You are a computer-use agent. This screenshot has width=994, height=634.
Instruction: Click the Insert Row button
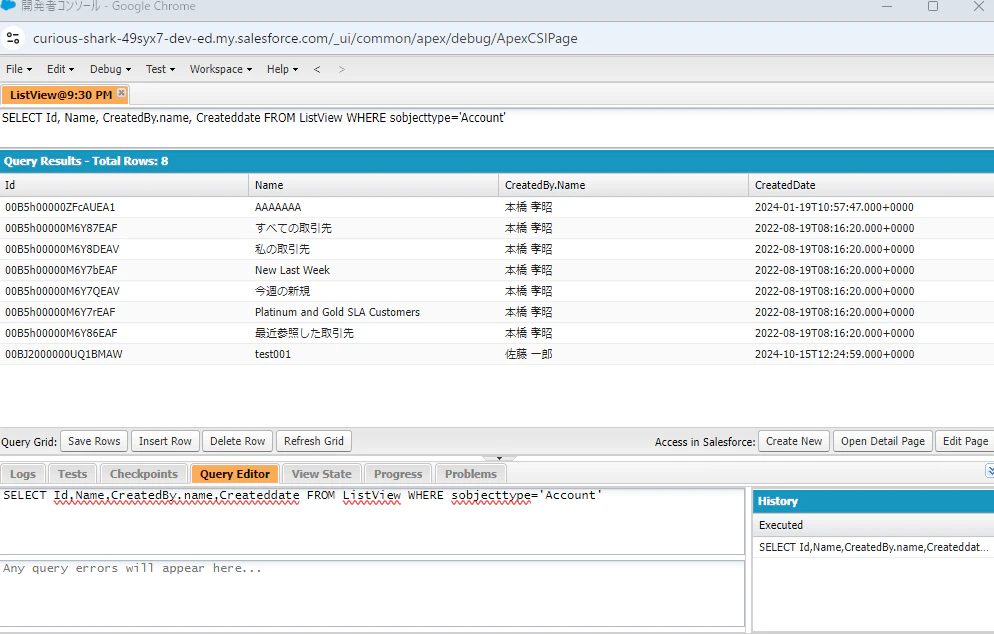coord(165,441)
